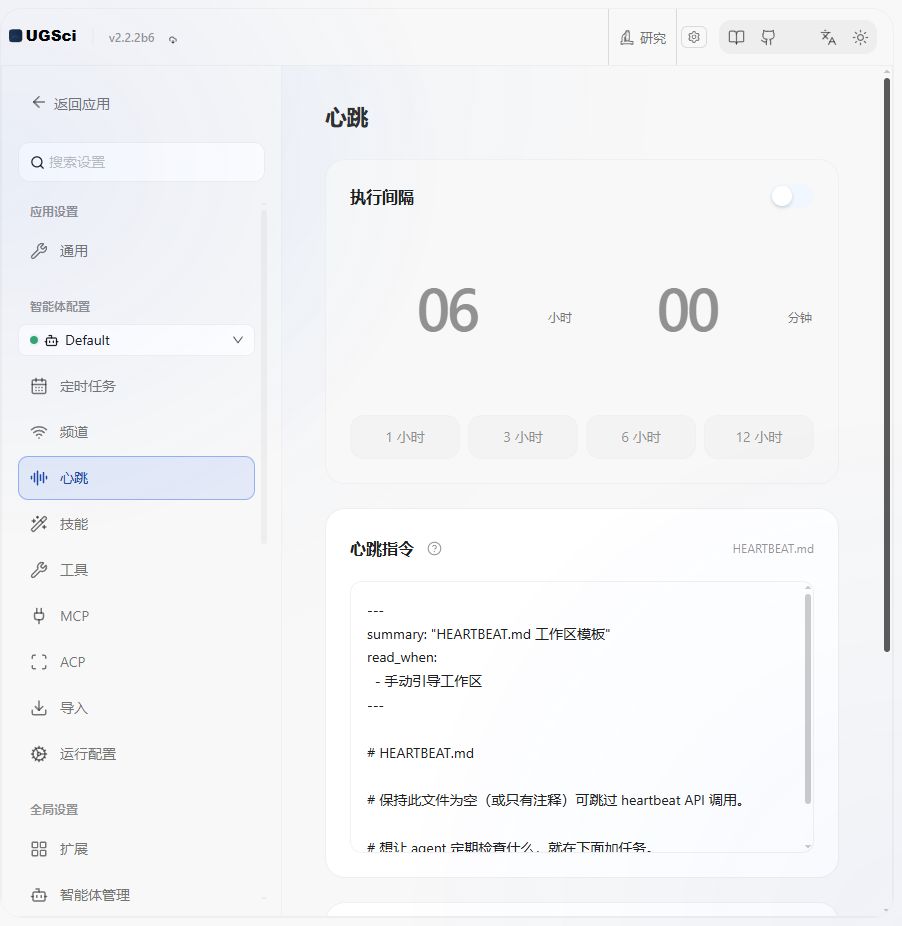Open the 通用 settings page

click(136, 251)
